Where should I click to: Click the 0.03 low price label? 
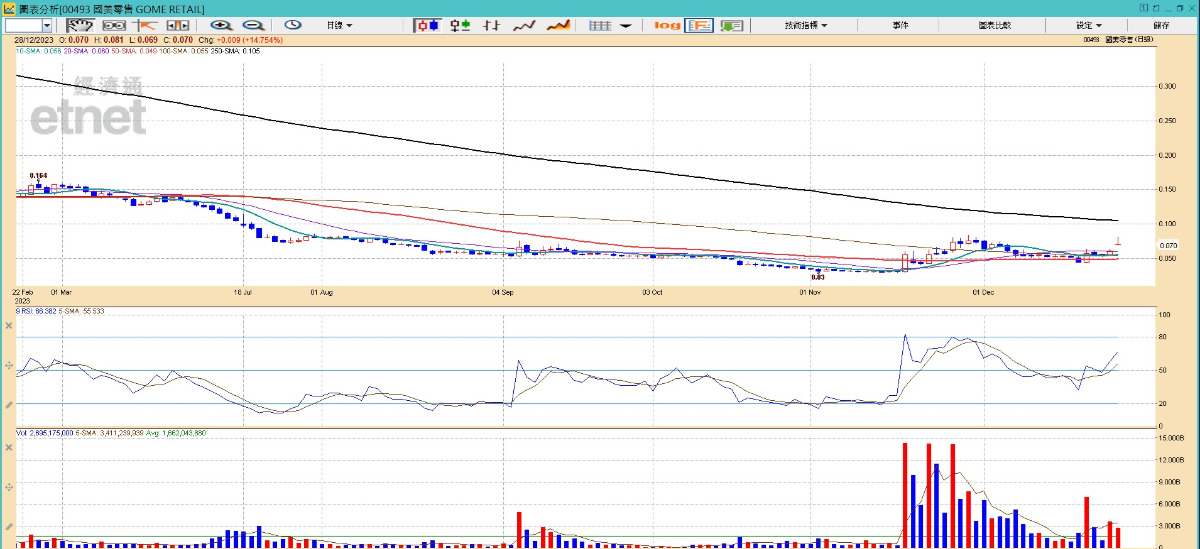pyautogui.click(x=817, y=278)
